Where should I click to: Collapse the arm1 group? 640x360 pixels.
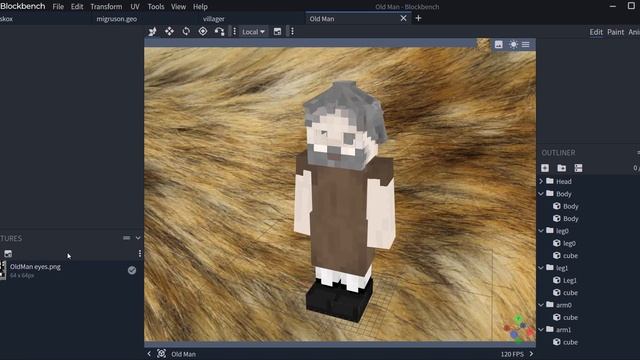pyautogui.click(x=541, y=329)
